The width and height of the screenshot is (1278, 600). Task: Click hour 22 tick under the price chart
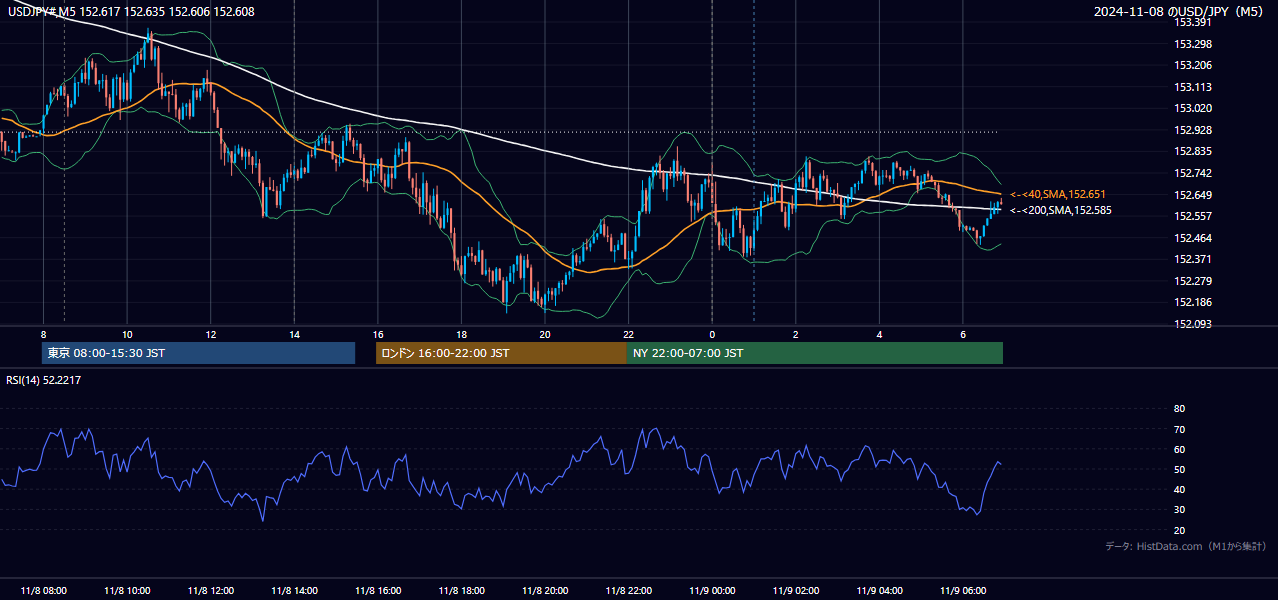(629, 334)
